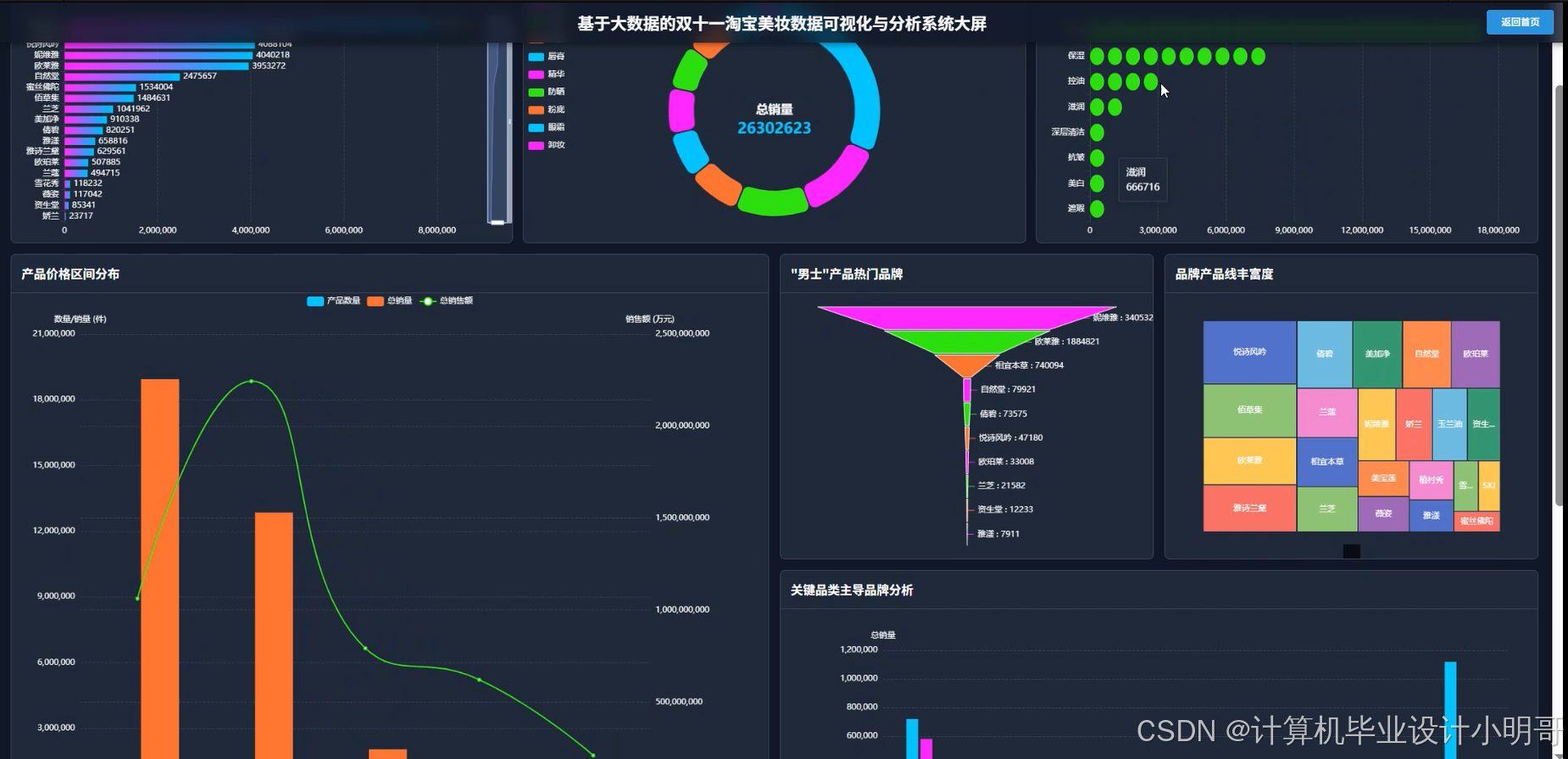This screenshot has width=1568, height=759.
Task: Click the 关键品类主导品牌分析 panel title
Action: coord(852,590)
